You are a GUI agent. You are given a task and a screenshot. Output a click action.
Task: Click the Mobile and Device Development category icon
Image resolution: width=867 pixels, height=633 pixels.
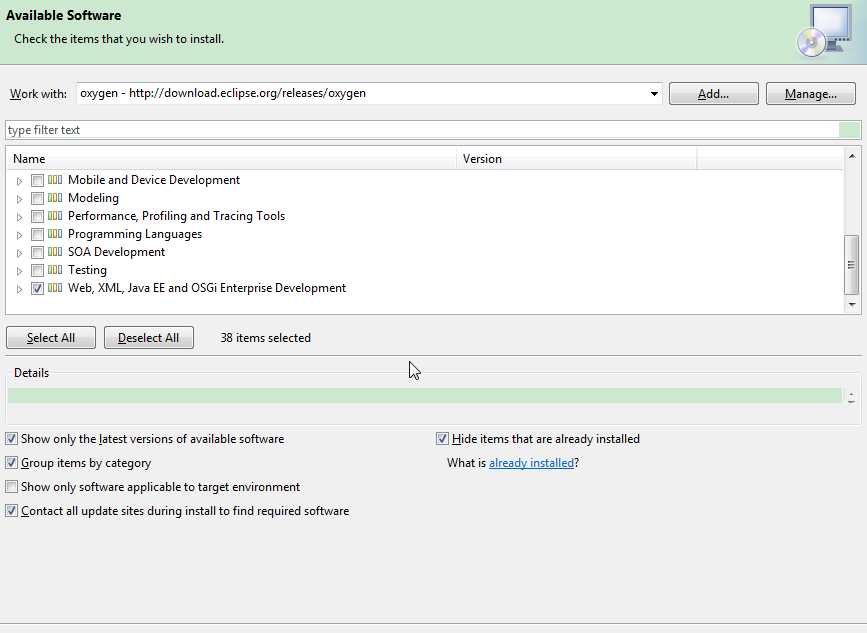click(x=55, y=180)
